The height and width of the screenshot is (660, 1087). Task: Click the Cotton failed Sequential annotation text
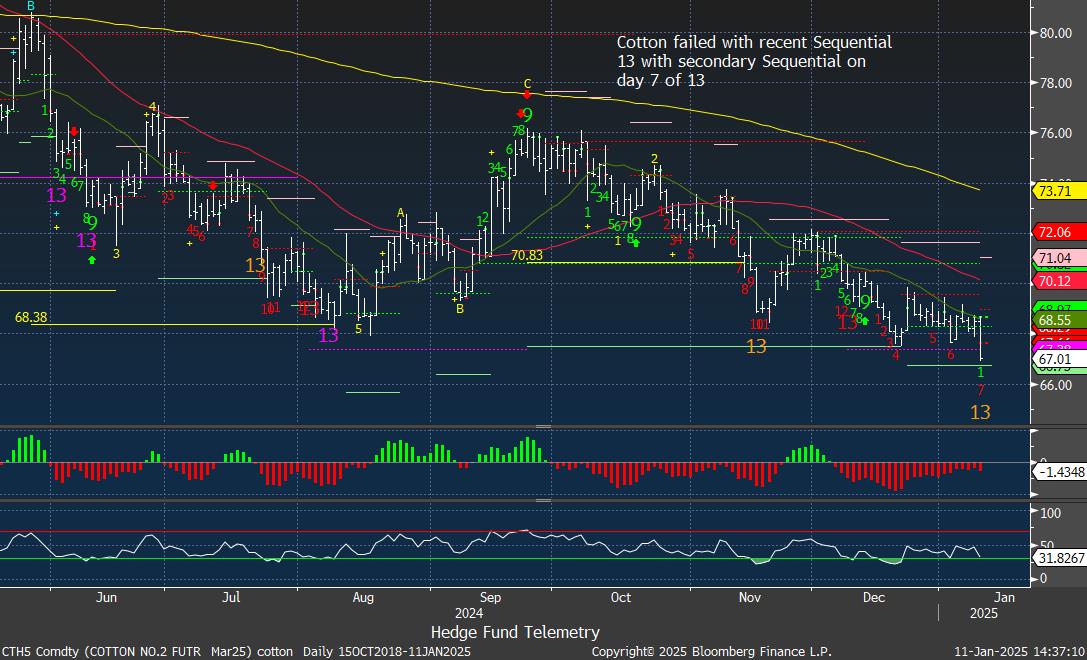tap(753, 61)
